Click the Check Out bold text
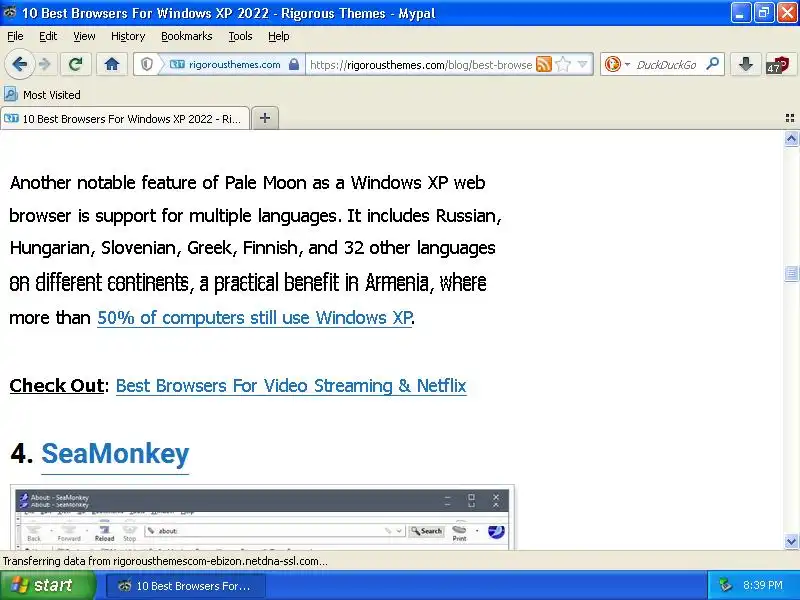The image size is (800, 600). [56, 386]
